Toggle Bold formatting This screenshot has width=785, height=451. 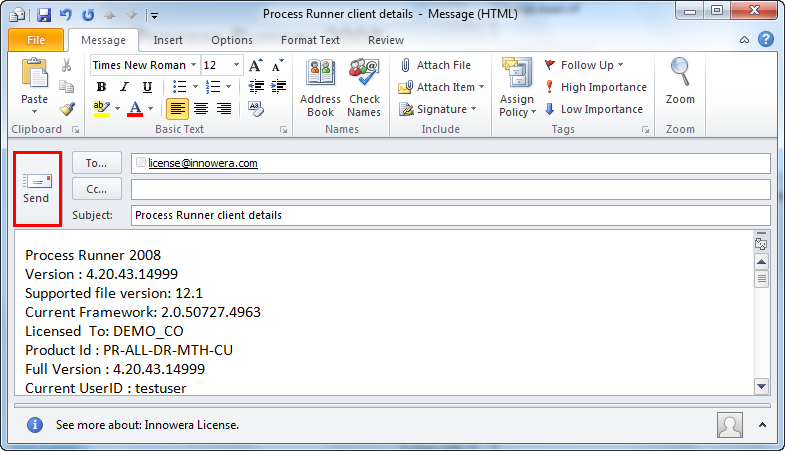101,87
